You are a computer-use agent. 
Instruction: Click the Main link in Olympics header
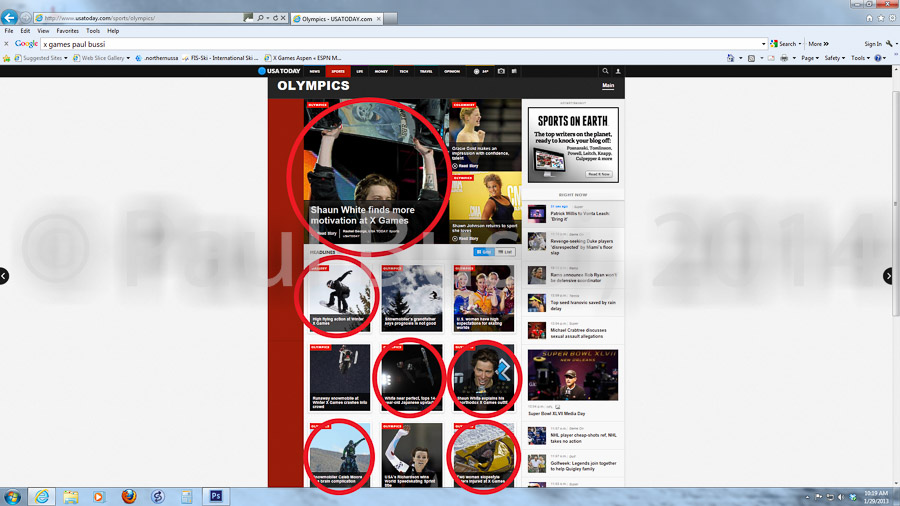point(608,85)
